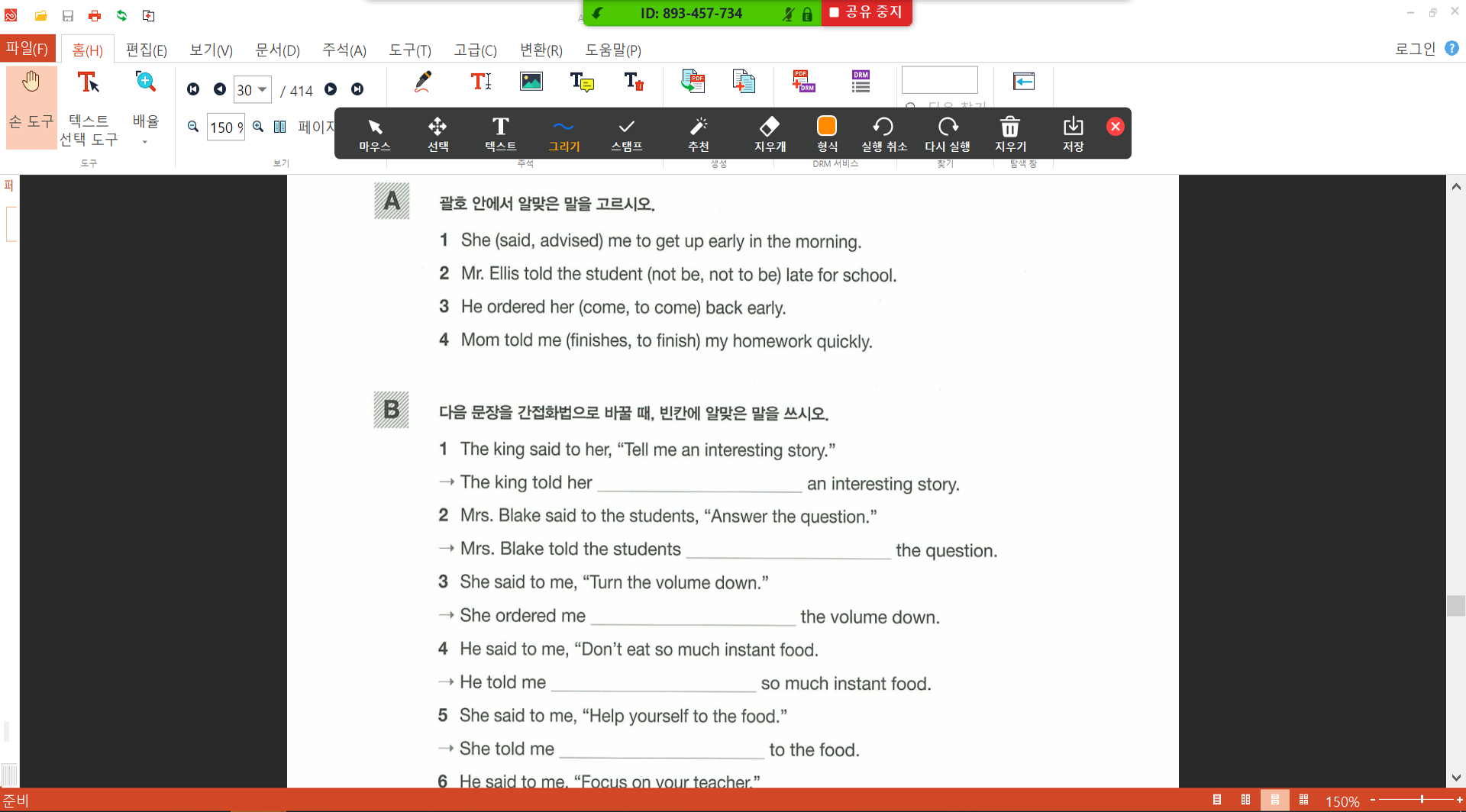1466x812 pixels.
Task: Open the page number 30 dropdown
Action: click(262, 89)
